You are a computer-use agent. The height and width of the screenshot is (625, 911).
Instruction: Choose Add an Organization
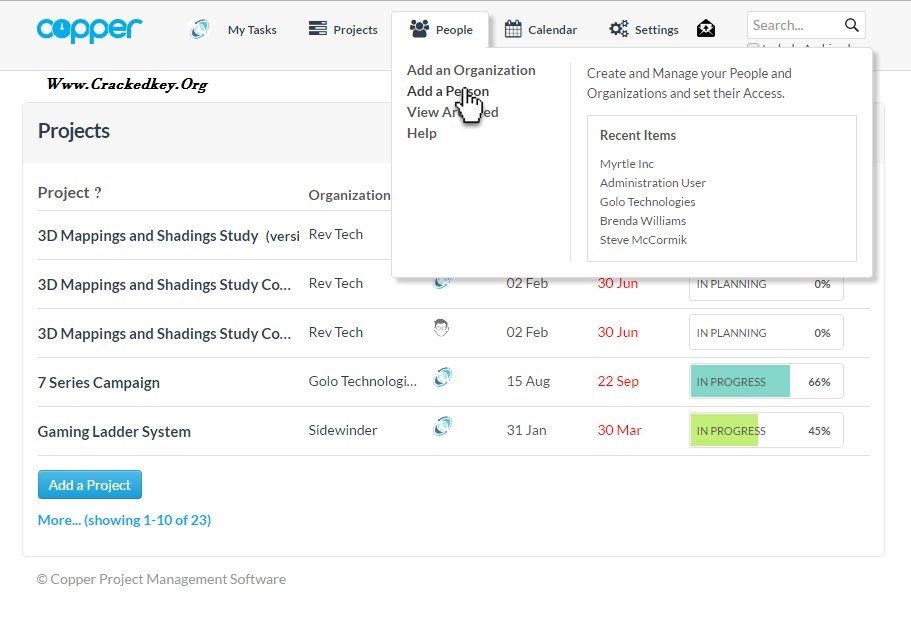pyautogui.click(x=471, y=70)
